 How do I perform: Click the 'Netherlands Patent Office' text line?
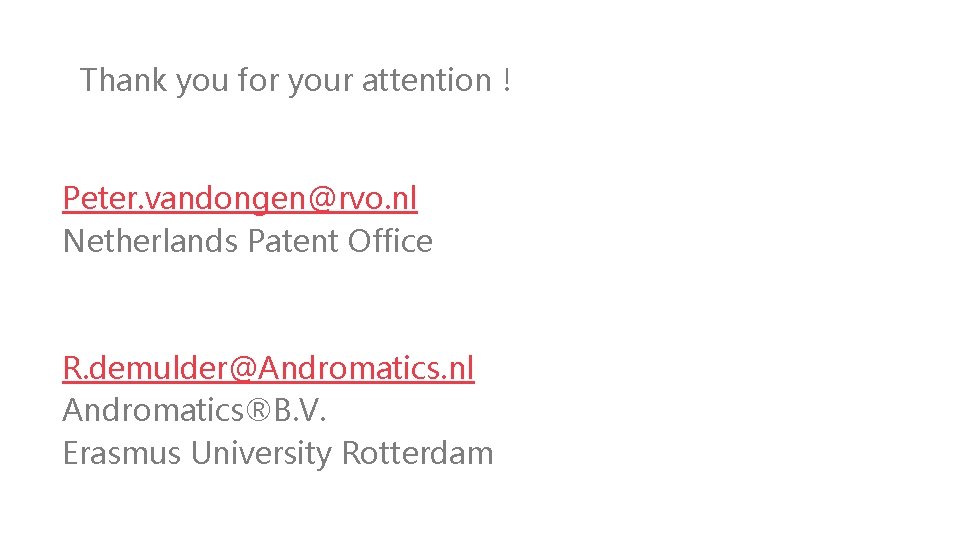point(247,242)
